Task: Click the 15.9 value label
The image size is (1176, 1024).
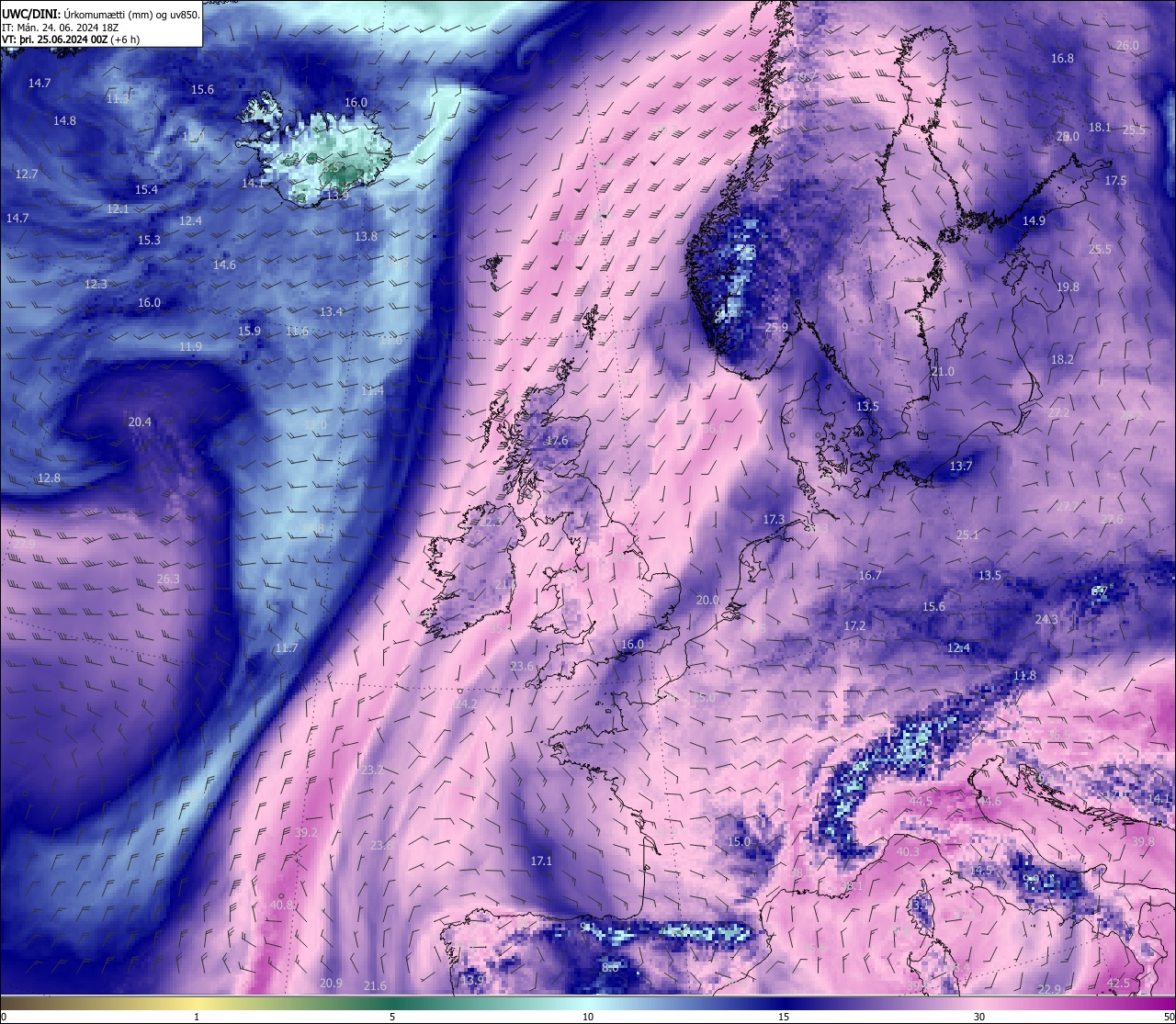Action: pos(249,331)
